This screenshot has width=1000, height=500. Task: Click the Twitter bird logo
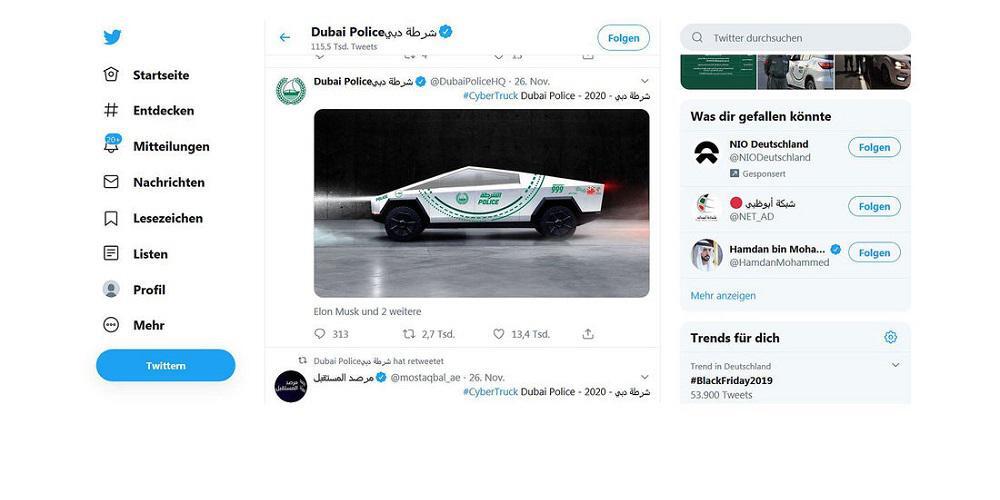tap(112, 38)
